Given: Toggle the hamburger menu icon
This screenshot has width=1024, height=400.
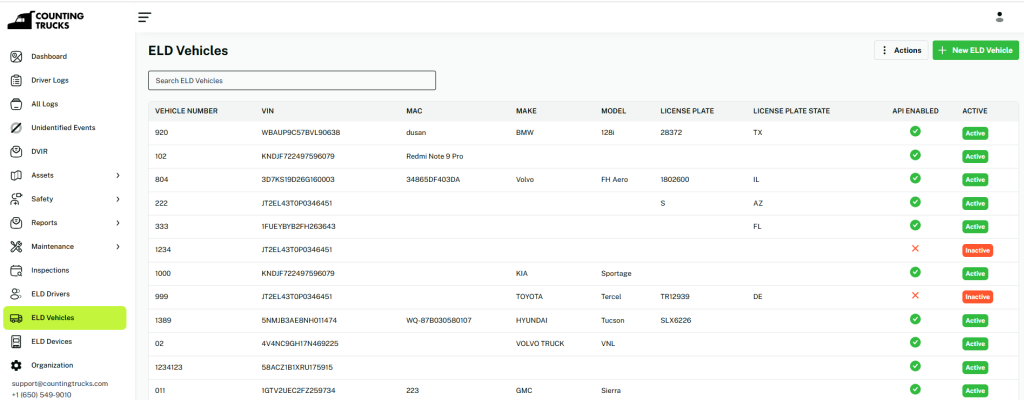Looking at the screenshot, I should 145,17.
